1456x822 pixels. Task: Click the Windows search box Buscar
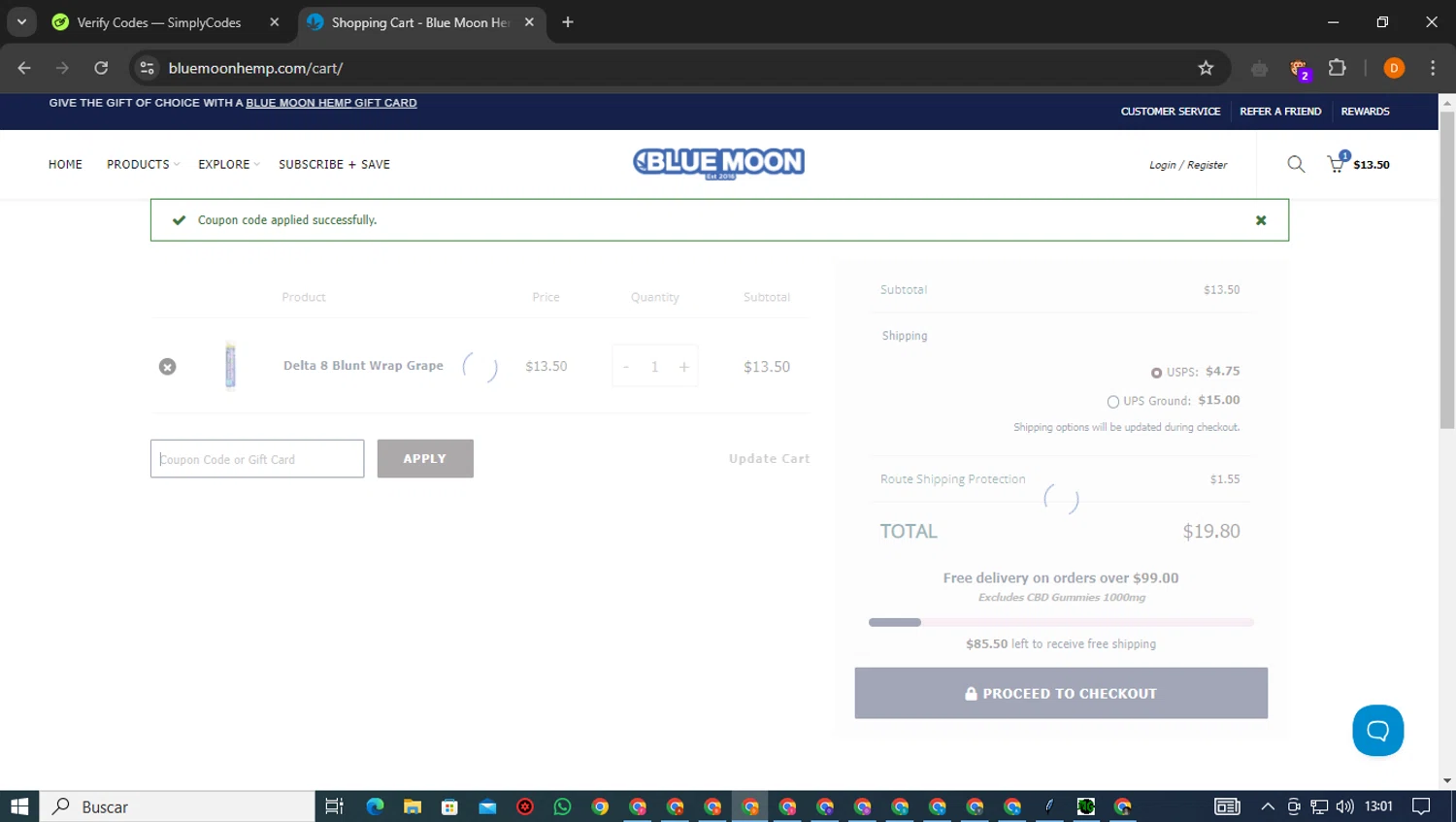coord(178,806)
